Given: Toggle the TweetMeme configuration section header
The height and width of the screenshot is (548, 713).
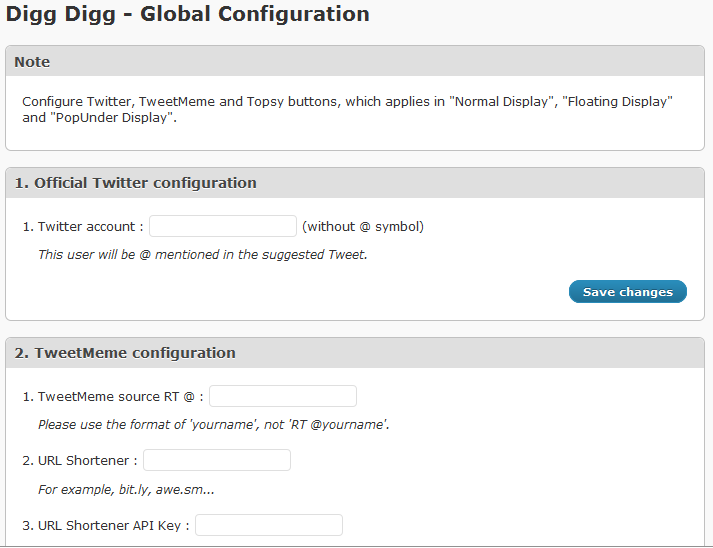Looking at the screenshot, I should pyautogui.click(x=355, y=353).
